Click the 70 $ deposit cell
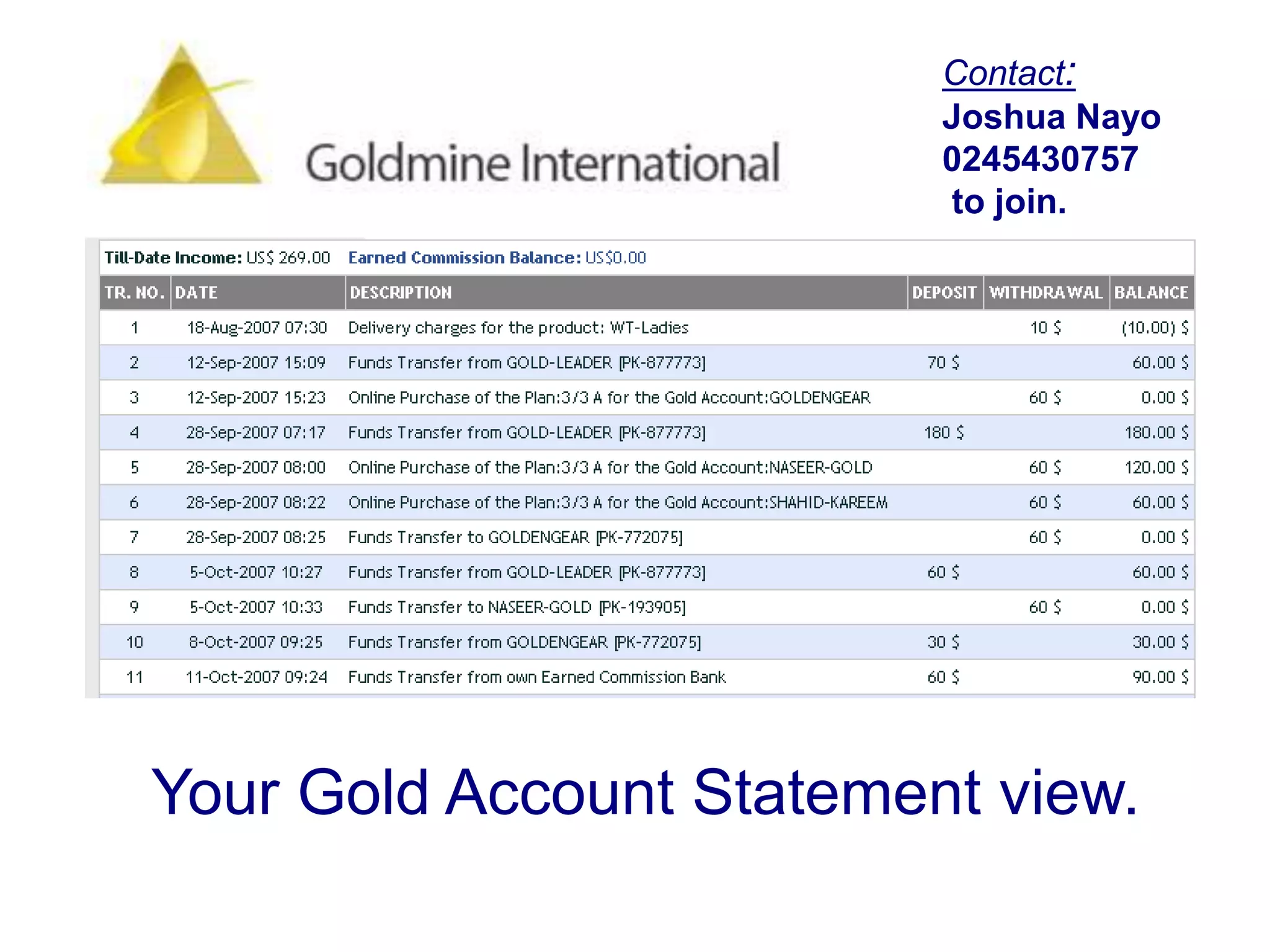 tap(943, 363)
